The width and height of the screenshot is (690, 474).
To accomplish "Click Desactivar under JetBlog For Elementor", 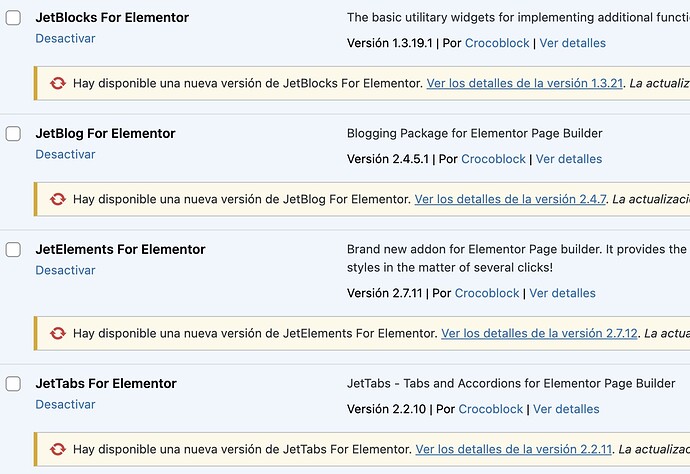I will click(x=65, y=154).
